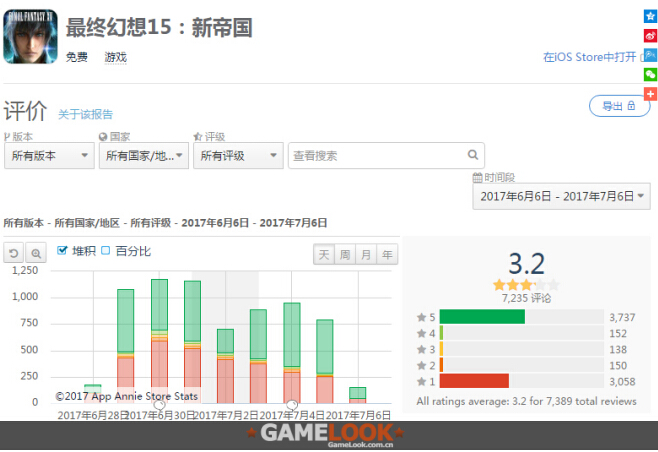Switch chart granularity to 年
658x452 pixels.
(387, 254)
